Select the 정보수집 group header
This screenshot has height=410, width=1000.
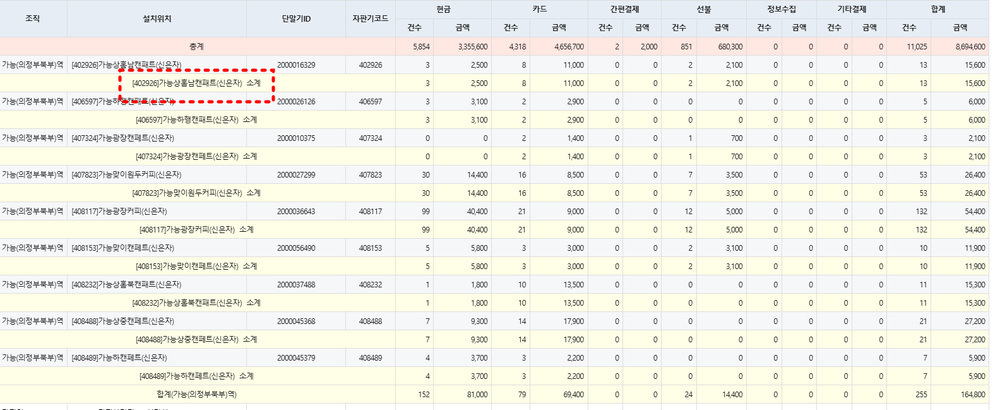[783, 8]
